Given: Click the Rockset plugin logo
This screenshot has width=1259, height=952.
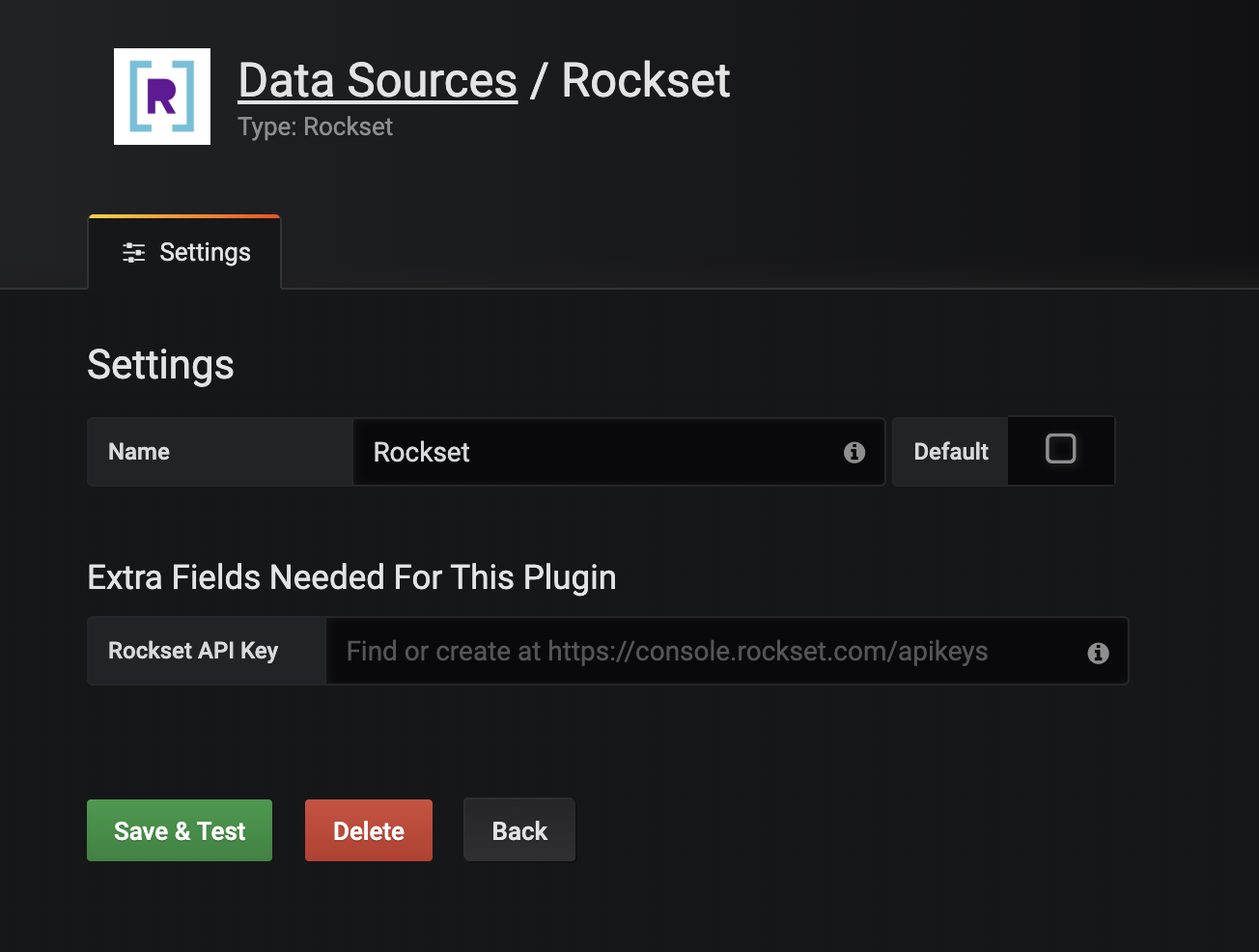Looking at the screenshot, I should point(162,97).
